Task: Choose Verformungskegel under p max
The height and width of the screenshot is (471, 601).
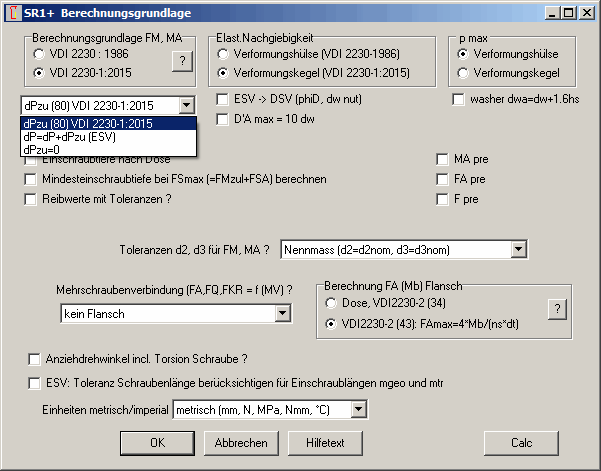Action: pos(464,73)
